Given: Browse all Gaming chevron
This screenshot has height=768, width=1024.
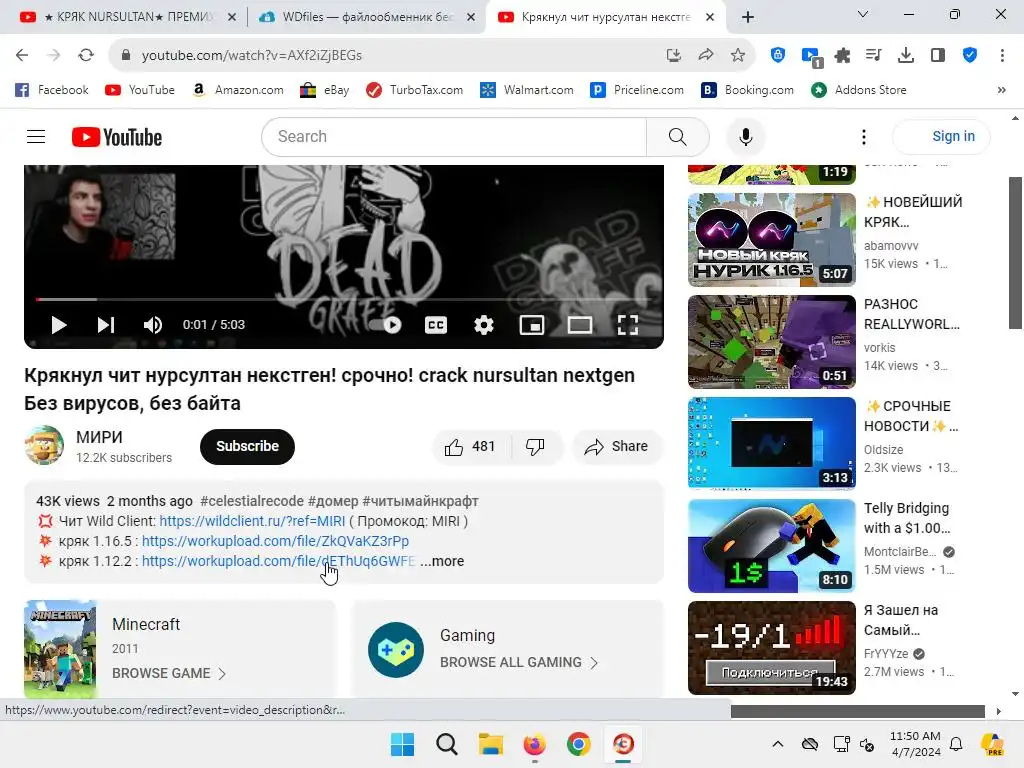Looking at the screenshot, I should click(x=594, y=663).
